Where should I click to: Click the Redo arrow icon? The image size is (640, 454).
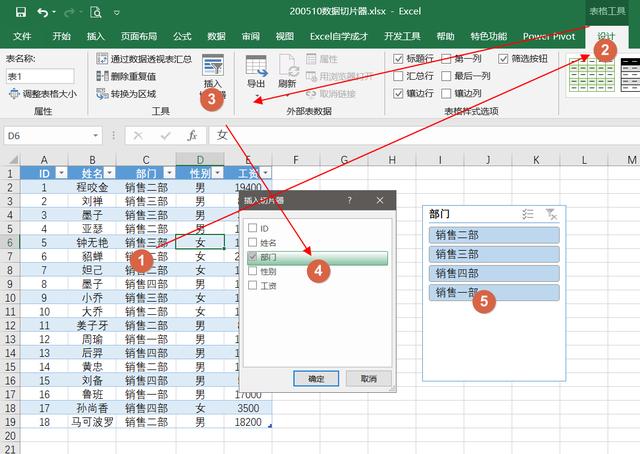coord(69,12)
